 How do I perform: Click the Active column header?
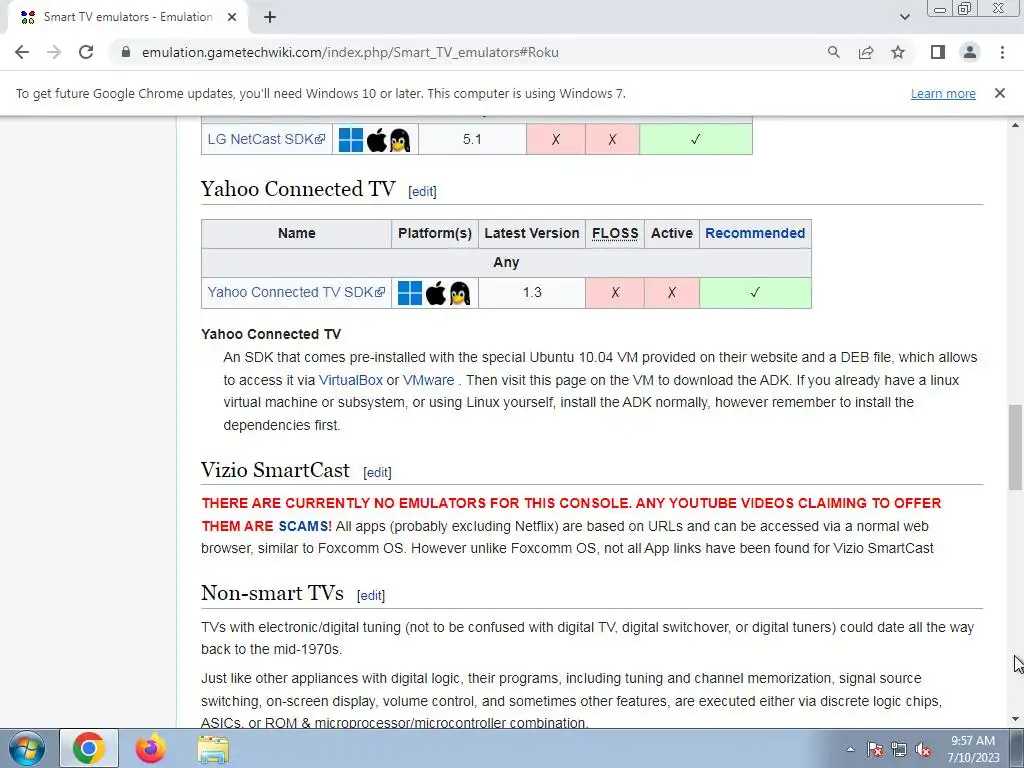pos(671,233)
